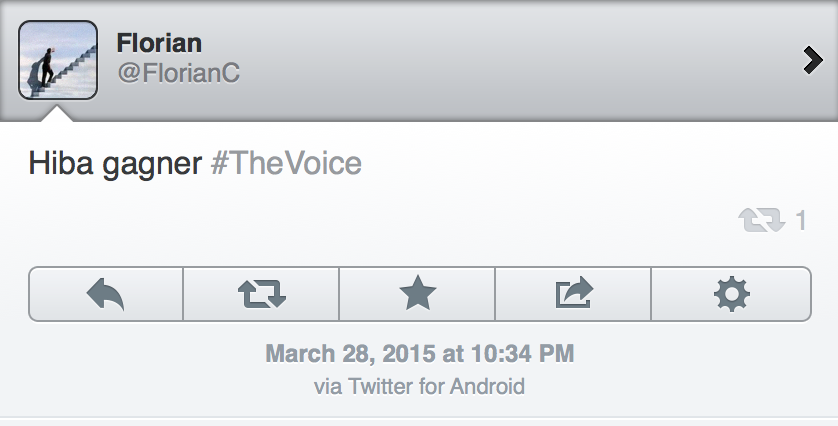Click the small gray retweet count icon
838x426 pixels.
click(x=762, y=221)
